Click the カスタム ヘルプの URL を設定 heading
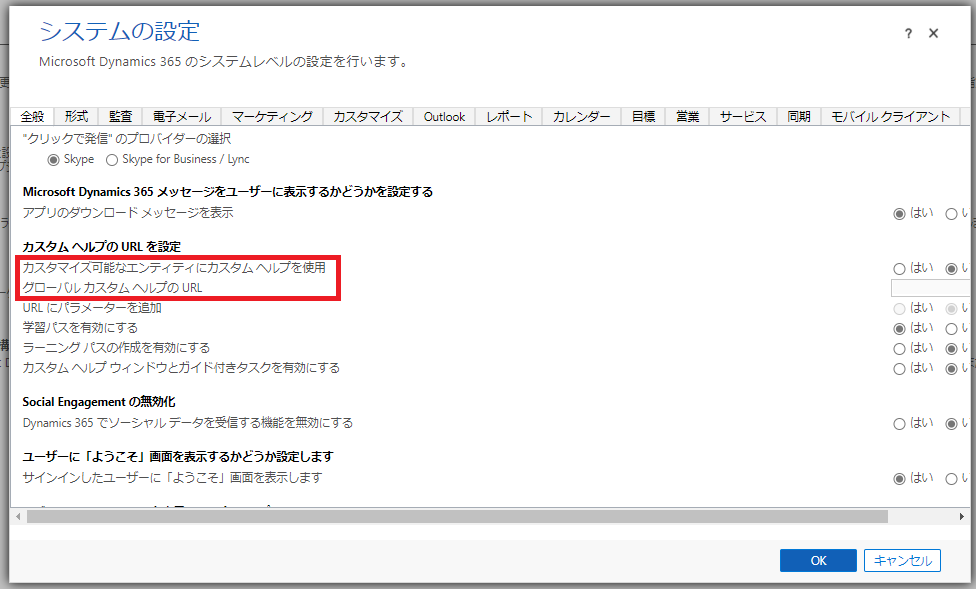This screenshot has width=976, height=589. (x=101, y=247)
